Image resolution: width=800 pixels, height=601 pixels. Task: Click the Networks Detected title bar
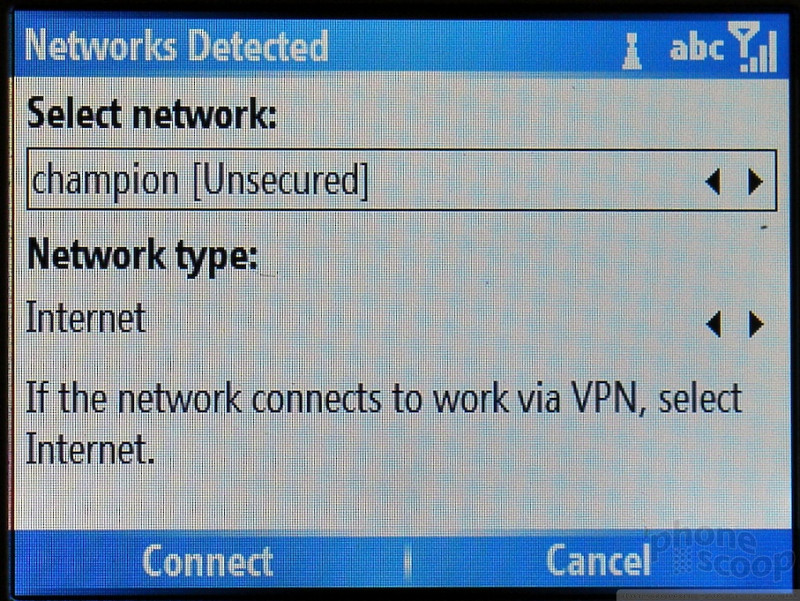pos(400,46)
